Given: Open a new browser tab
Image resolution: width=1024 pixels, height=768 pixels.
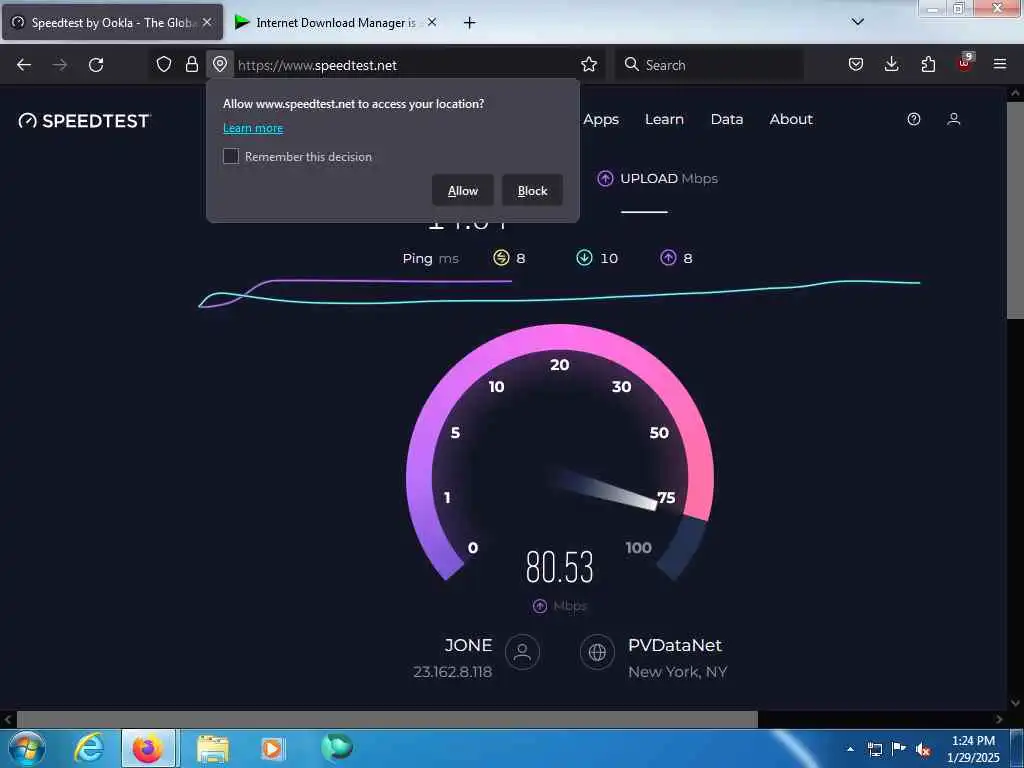Looking at the screenshot, I should (x=469, y=23).
